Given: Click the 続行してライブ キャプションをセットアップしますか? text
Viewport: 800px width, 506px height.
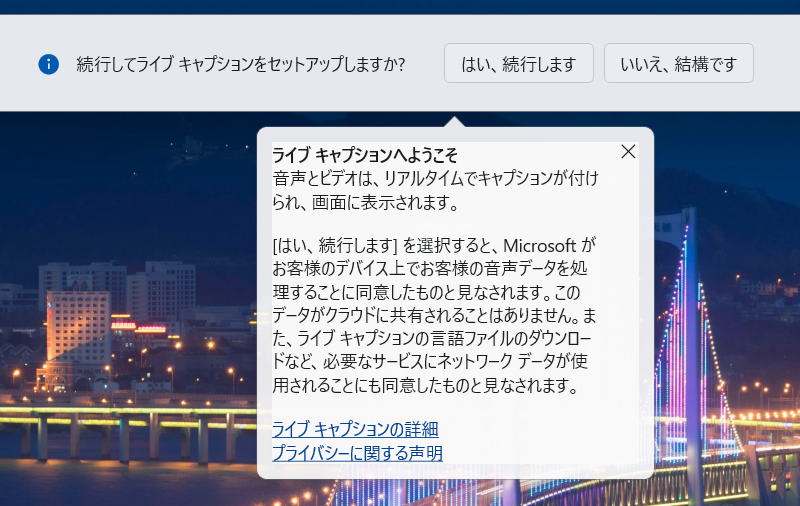Looking at the screenshot, I should point(241,64).
